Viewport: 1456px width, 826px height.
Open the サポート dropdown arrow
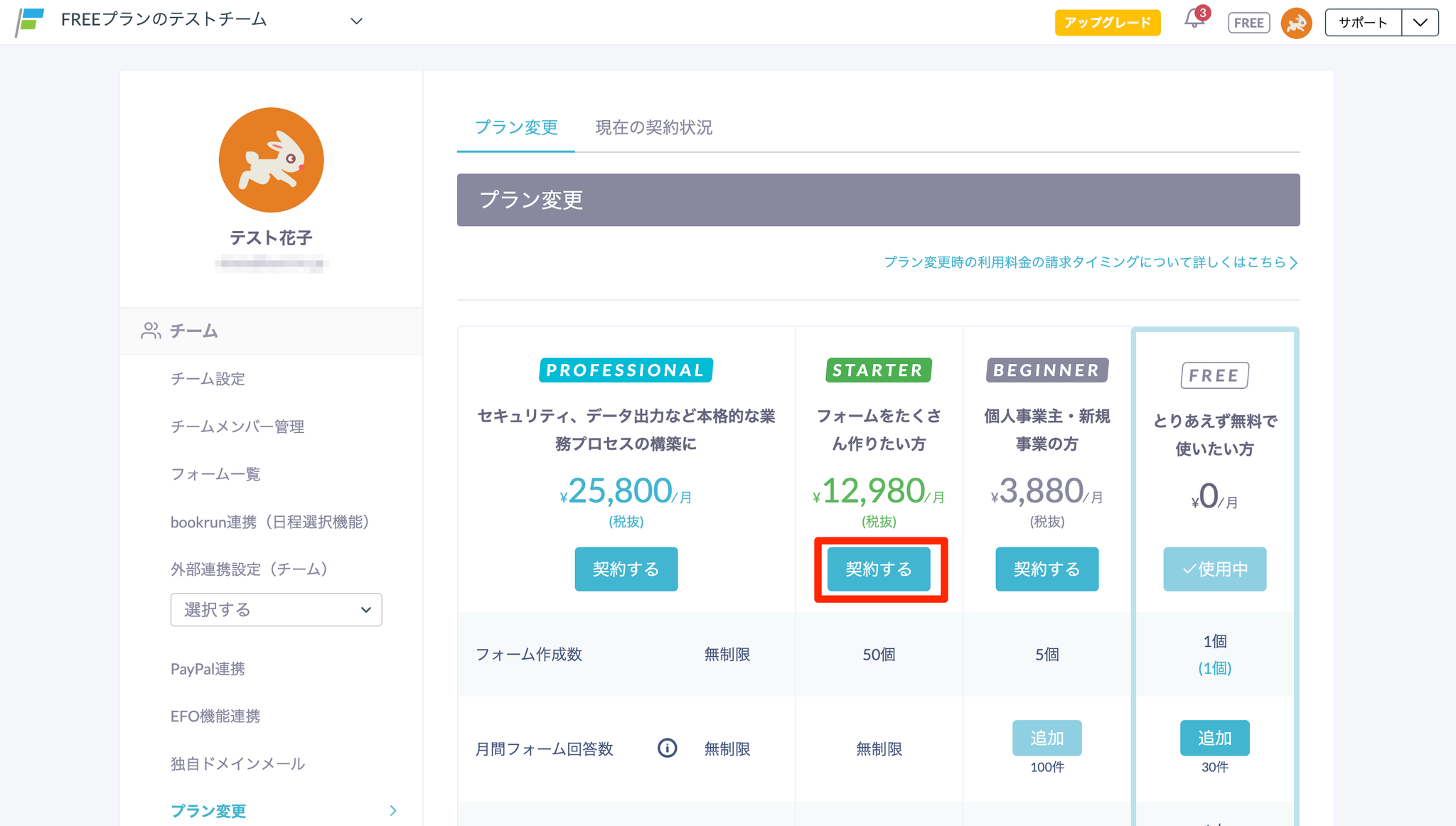tap(1420, 23)
